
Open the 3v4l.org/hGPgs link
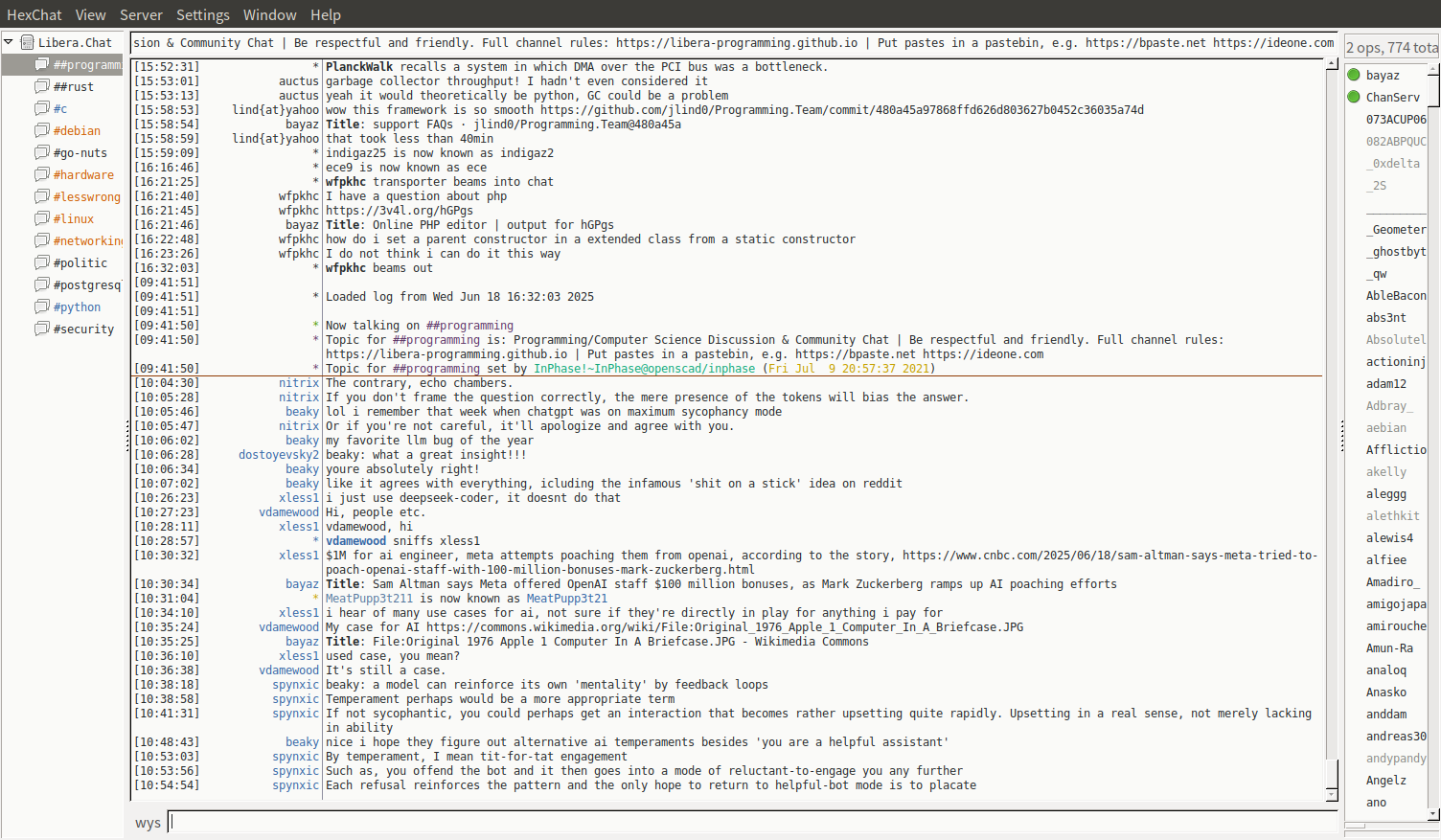pyautogui.click(x=399, y=211)
